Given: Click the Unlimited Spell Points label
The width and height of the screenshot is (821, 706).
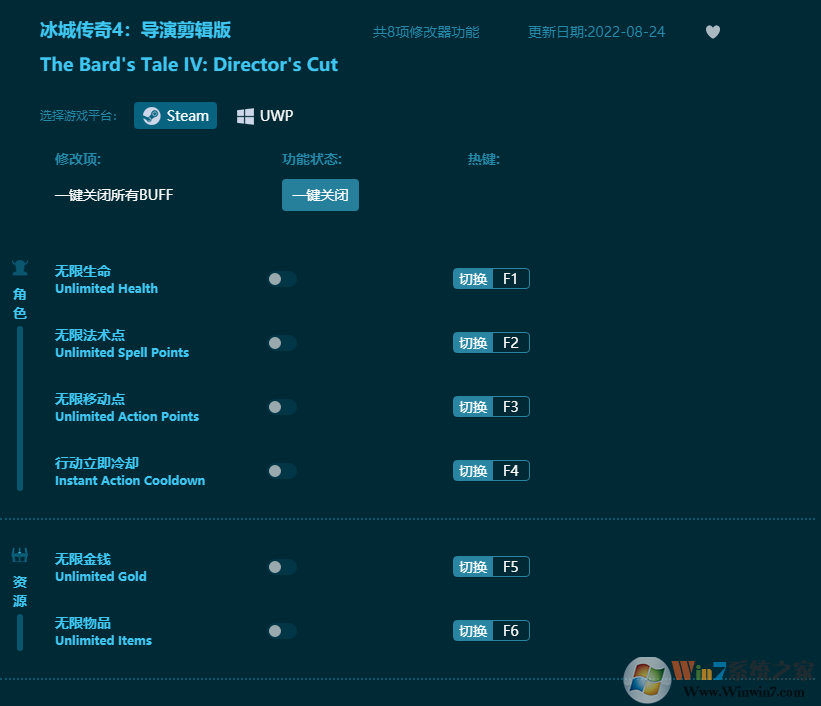Looking at the screenshot, I should point(122,352).
